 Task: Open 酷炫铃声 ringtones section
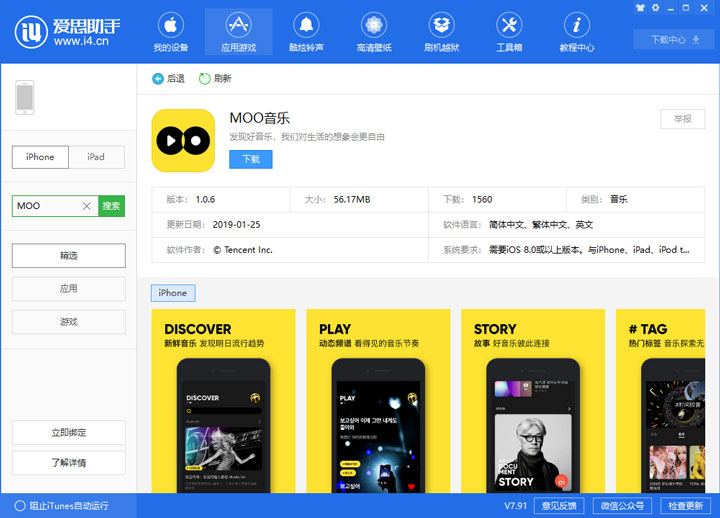click(x=306, y=32)
